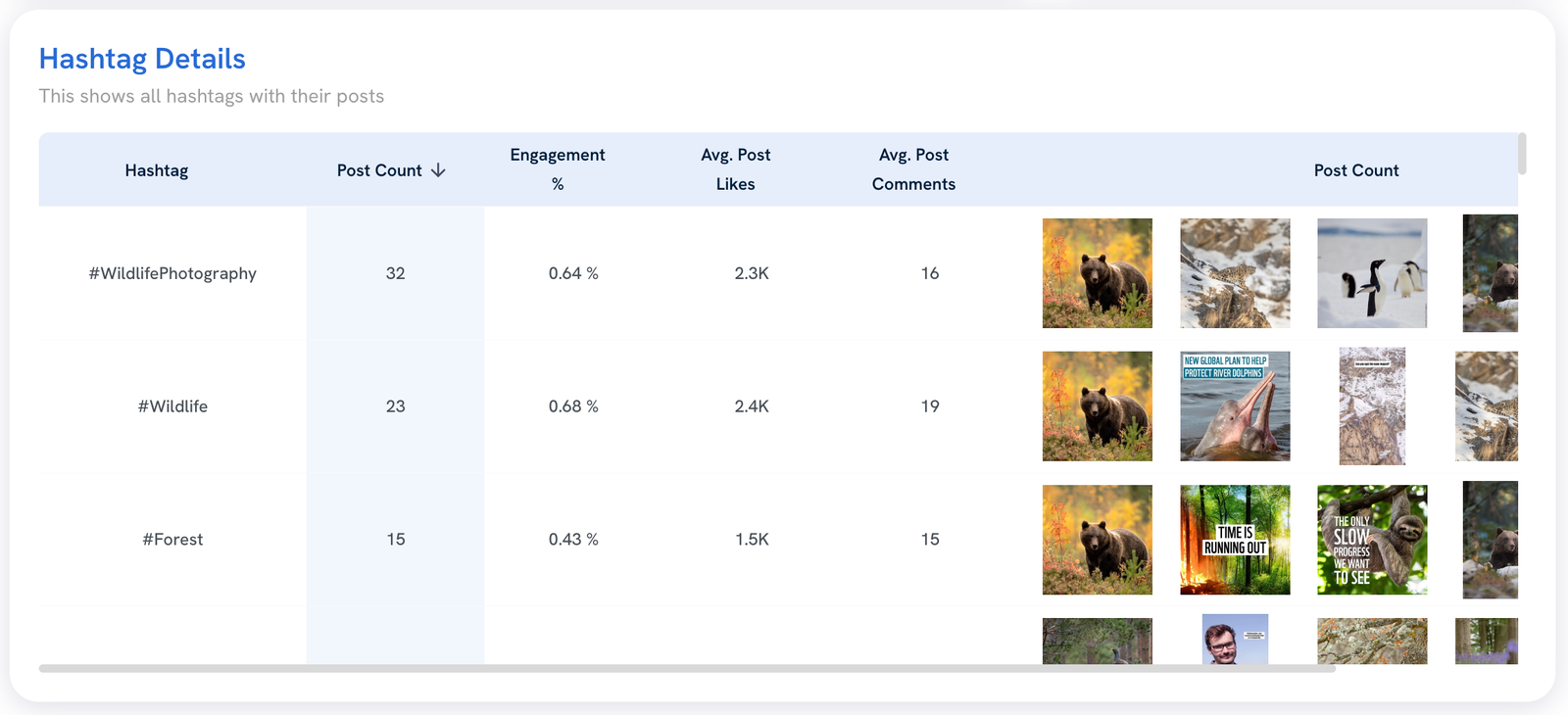Click the vertical scrollbar at table's right
Image resolution: width=1568 pixels, height=715 pixels.
tap(1522, 154)
